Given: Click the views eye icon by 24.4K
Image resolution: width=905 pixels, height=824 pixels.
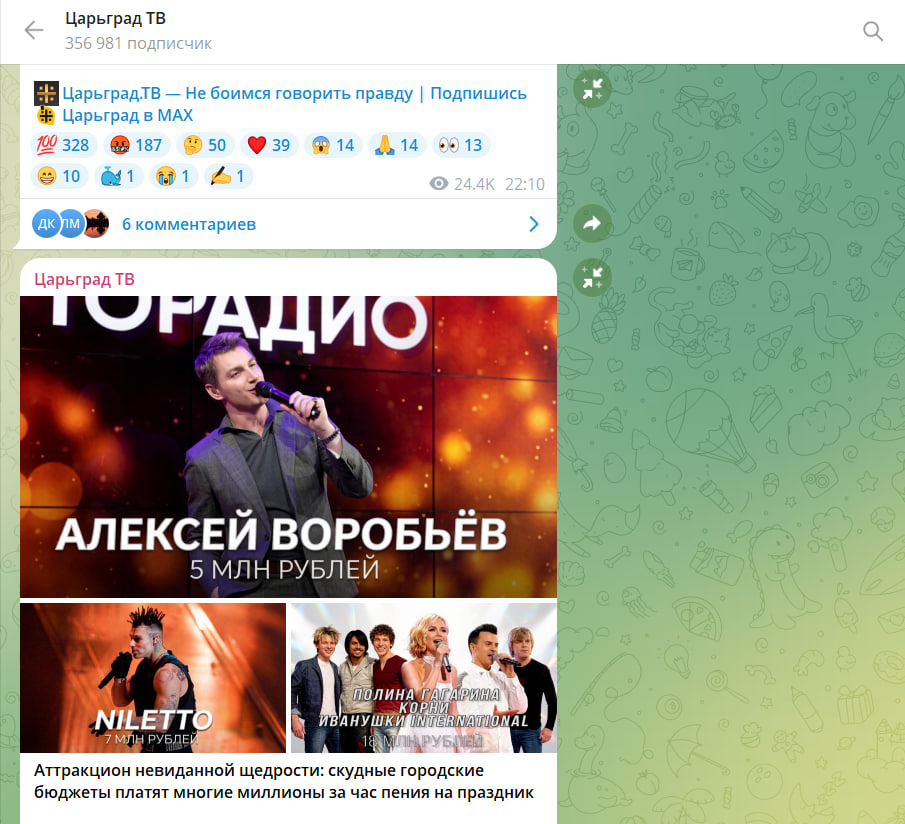Looking at the screenshot, I should coord(439,183).
